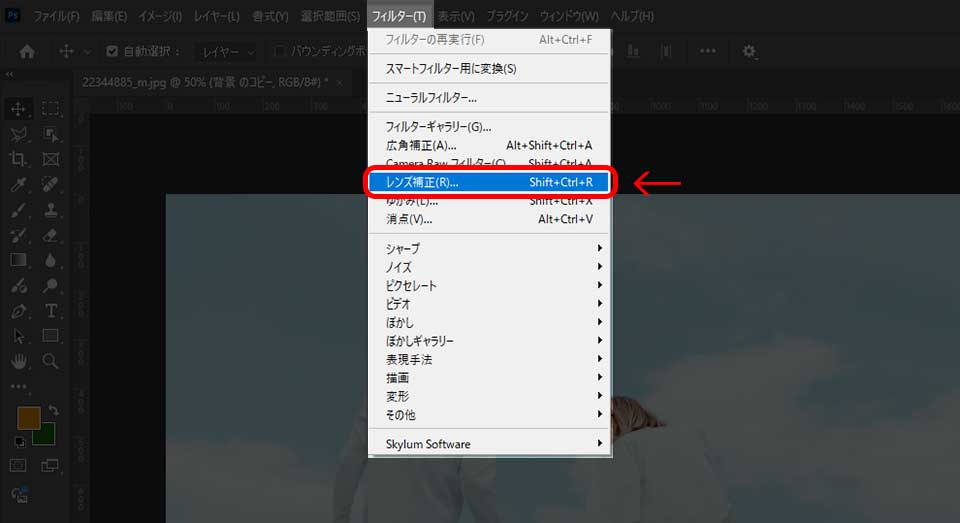Enable the バウンディングボックス checkbox
This screenshot has width=960, height=523.
[x=279, y=51]
